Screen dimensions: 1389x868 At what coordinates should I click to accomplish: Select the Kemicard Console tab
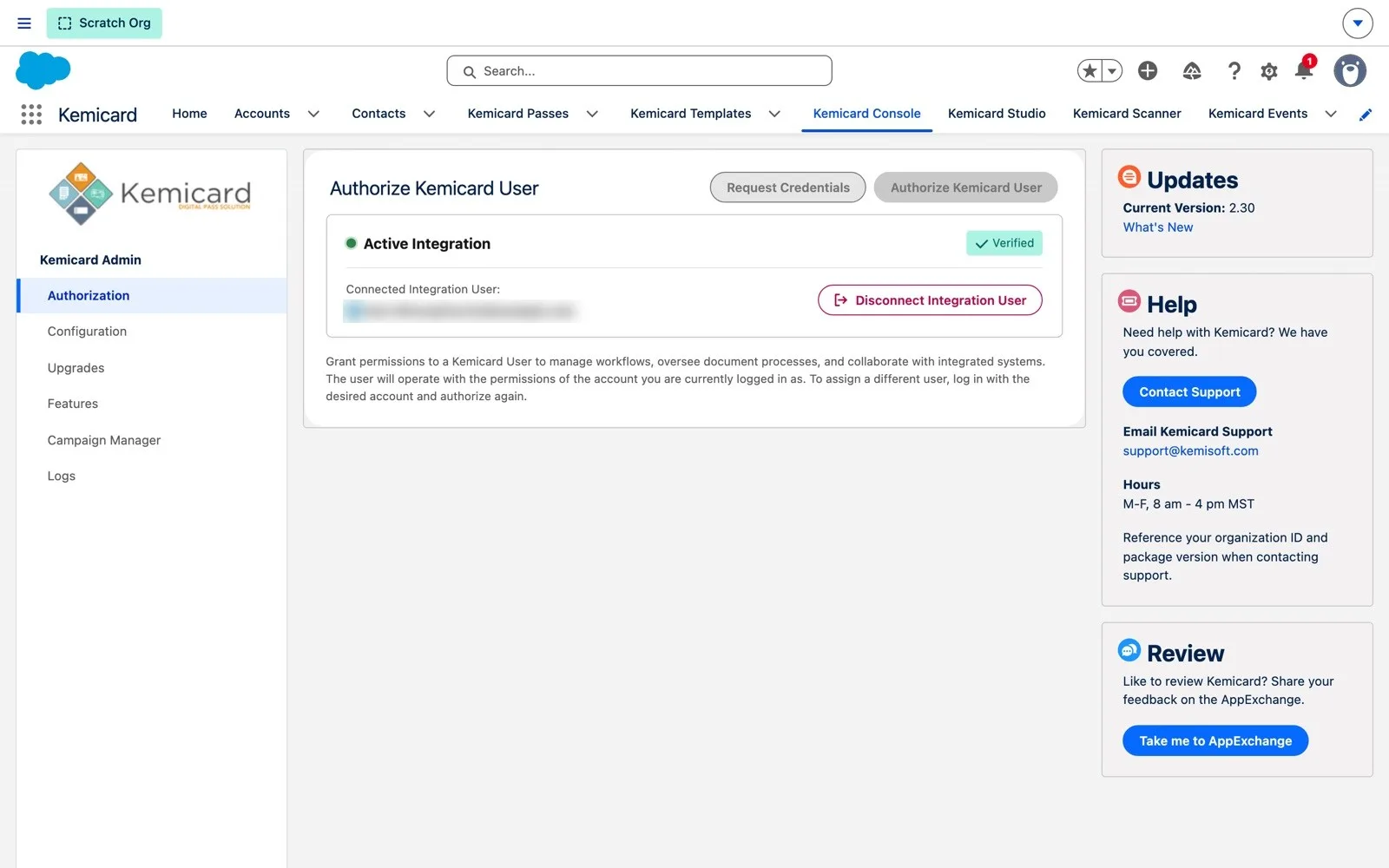coord(866,114)
